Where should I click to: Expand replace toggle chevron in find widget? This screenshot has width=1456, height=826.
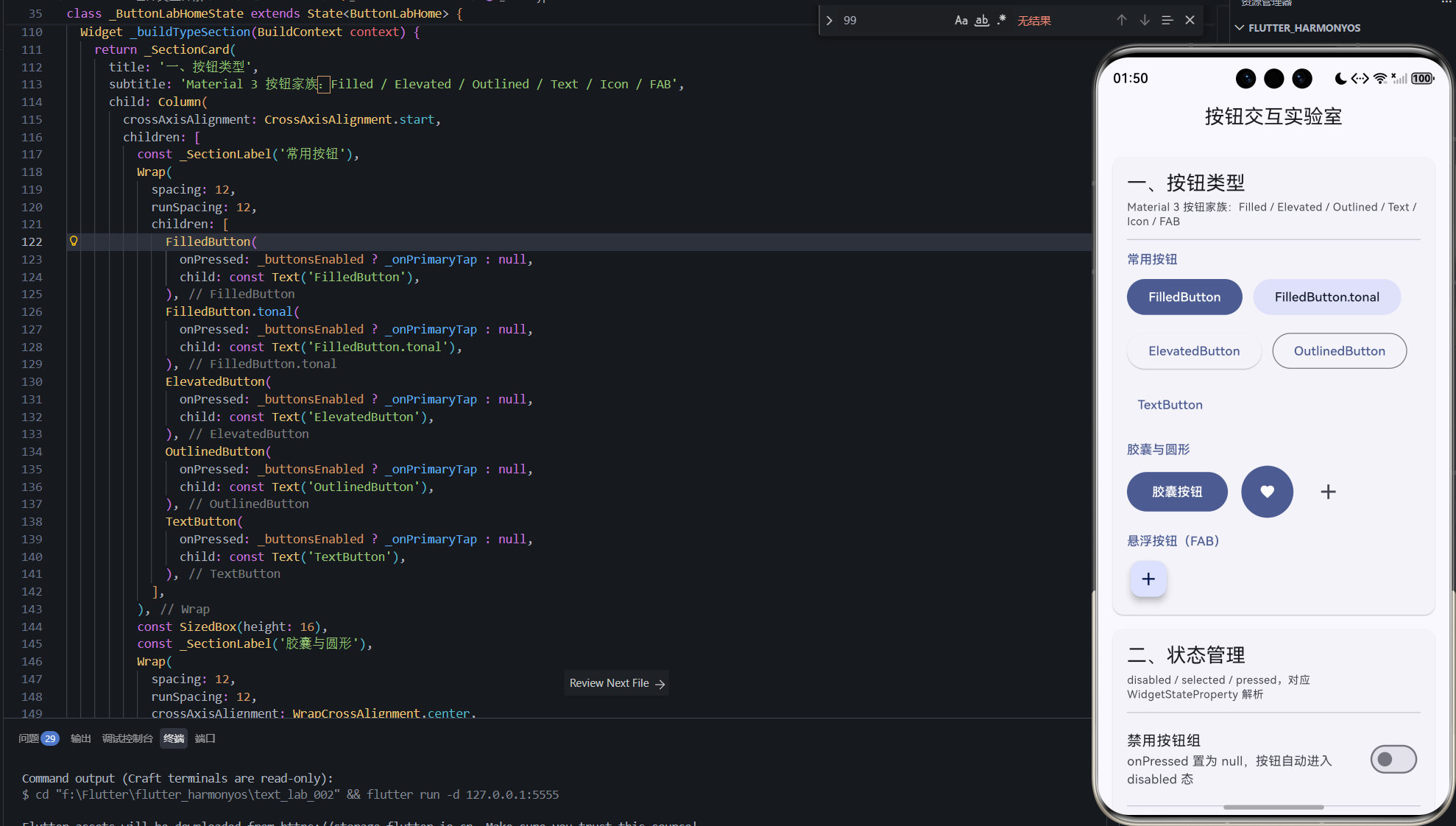point(830,21)
